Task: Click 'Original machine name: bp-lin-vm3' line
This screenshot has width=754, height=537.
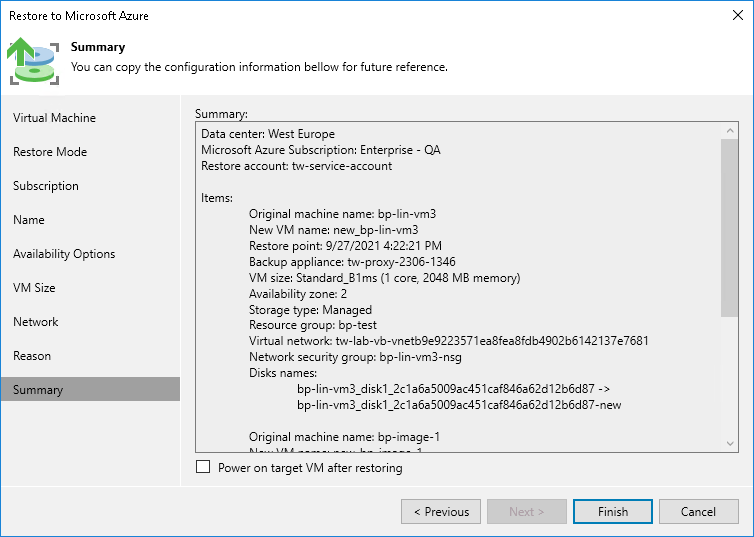Action: [342, 214]
